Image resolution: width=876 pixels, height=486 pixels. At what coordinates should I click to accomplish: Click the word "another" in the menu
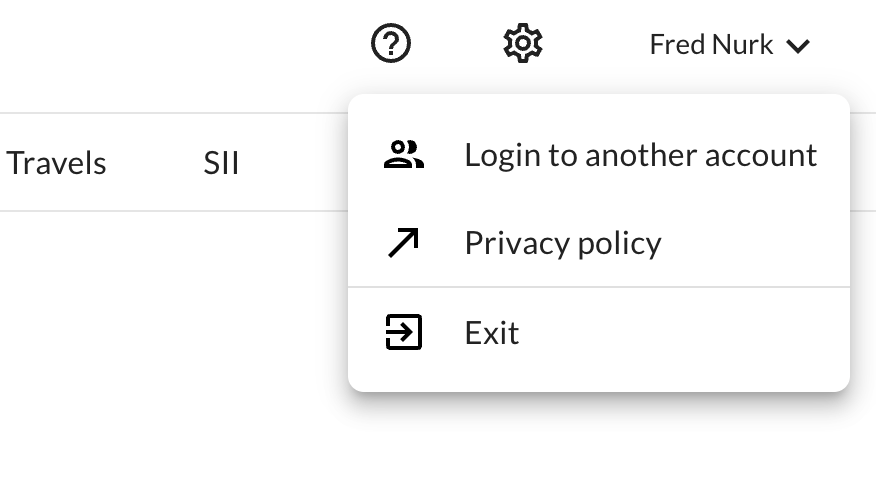click(636, 155)
